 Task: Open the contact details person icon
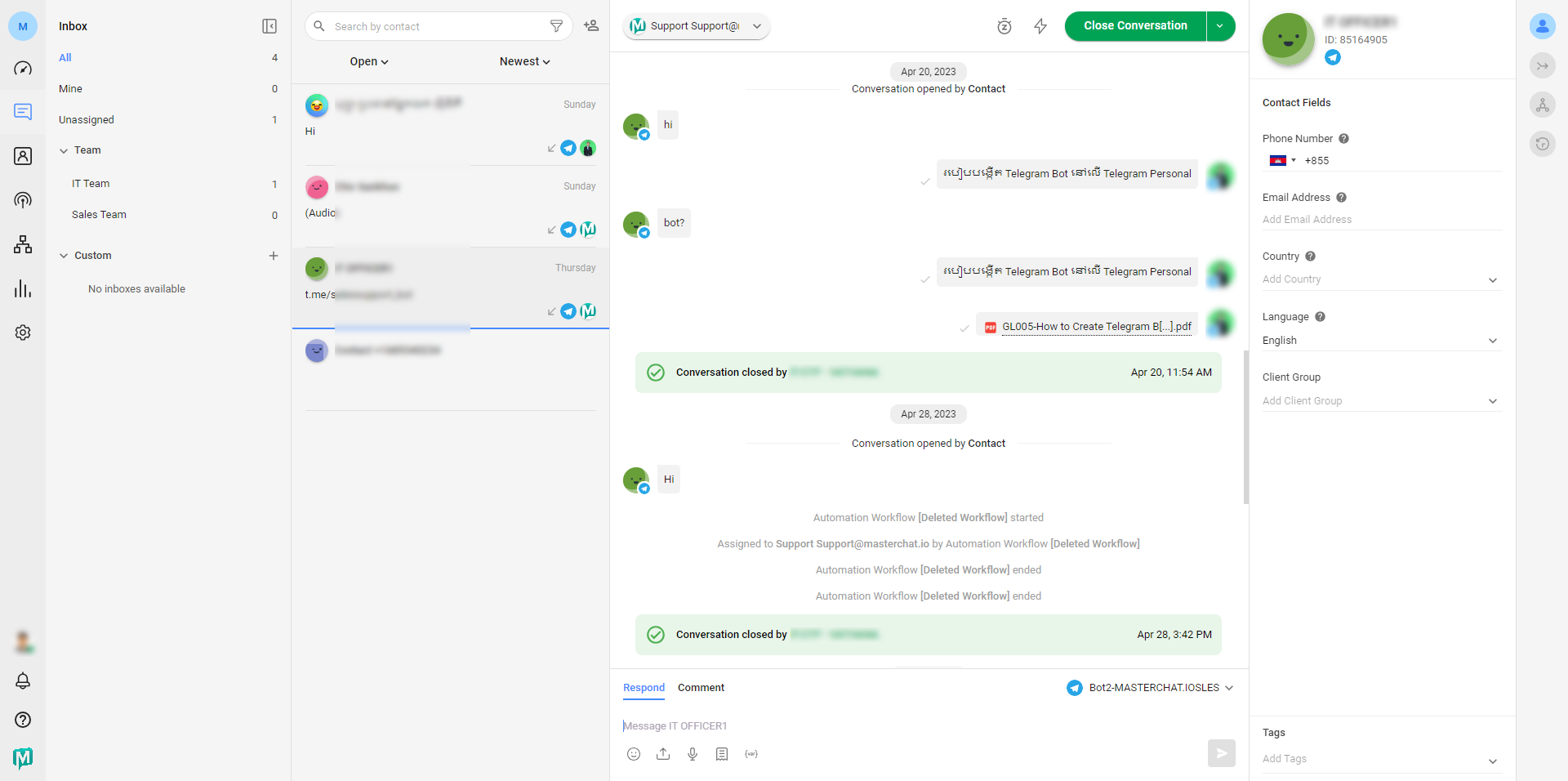coord(1542,26)
